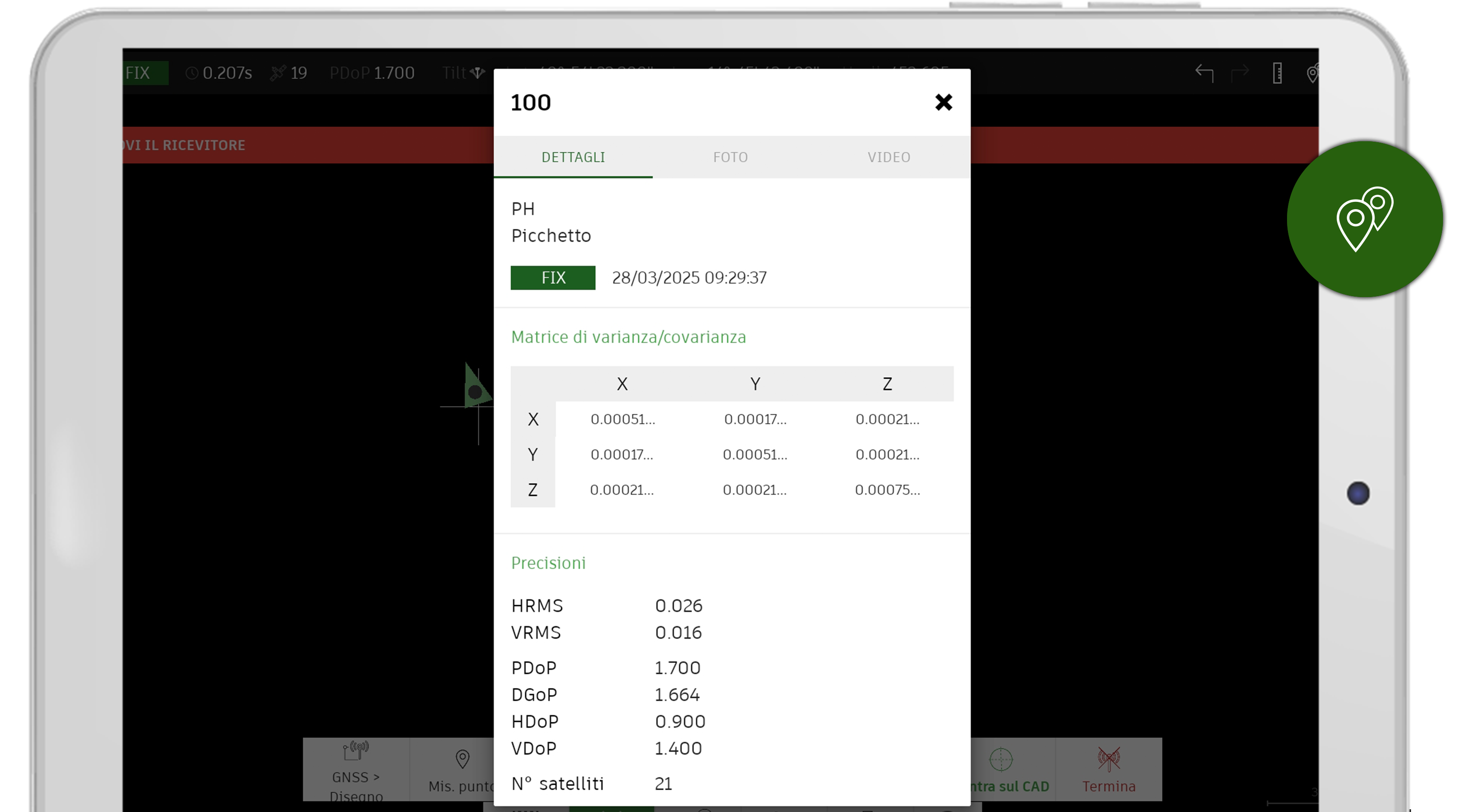
Task: Select the DETTAGLI tab
Action: [x=573, y=157]
